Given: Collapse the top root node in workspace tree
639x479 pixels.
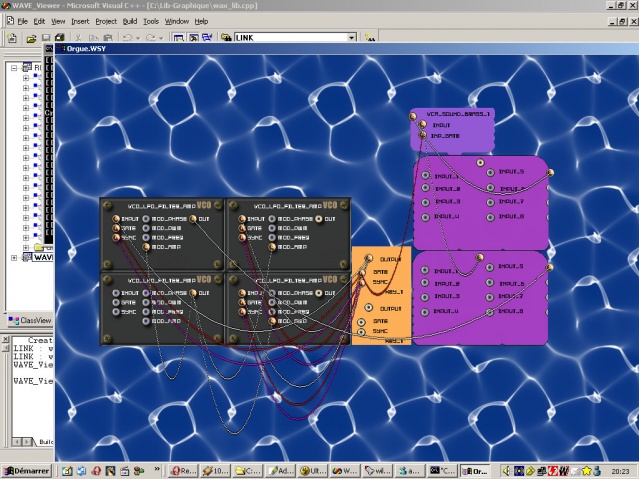Looking at the screenshot, I should [14, 69].
